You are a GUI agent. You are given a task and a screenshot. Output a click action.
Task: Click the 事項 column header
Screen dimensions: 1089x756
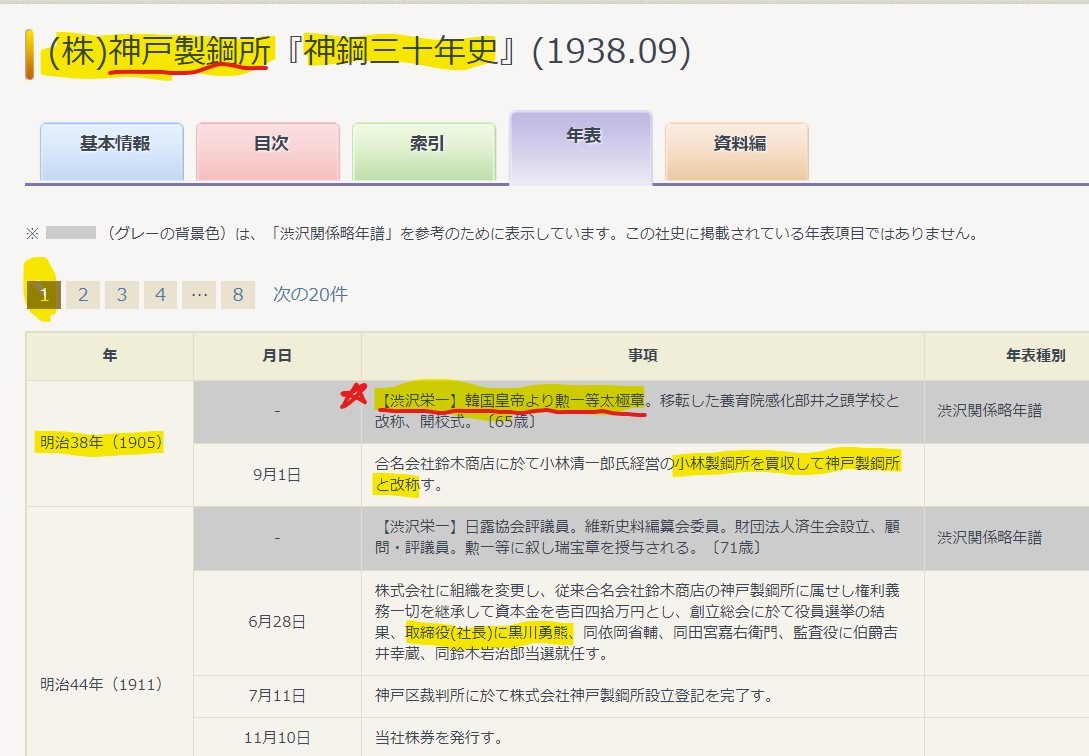642,355
